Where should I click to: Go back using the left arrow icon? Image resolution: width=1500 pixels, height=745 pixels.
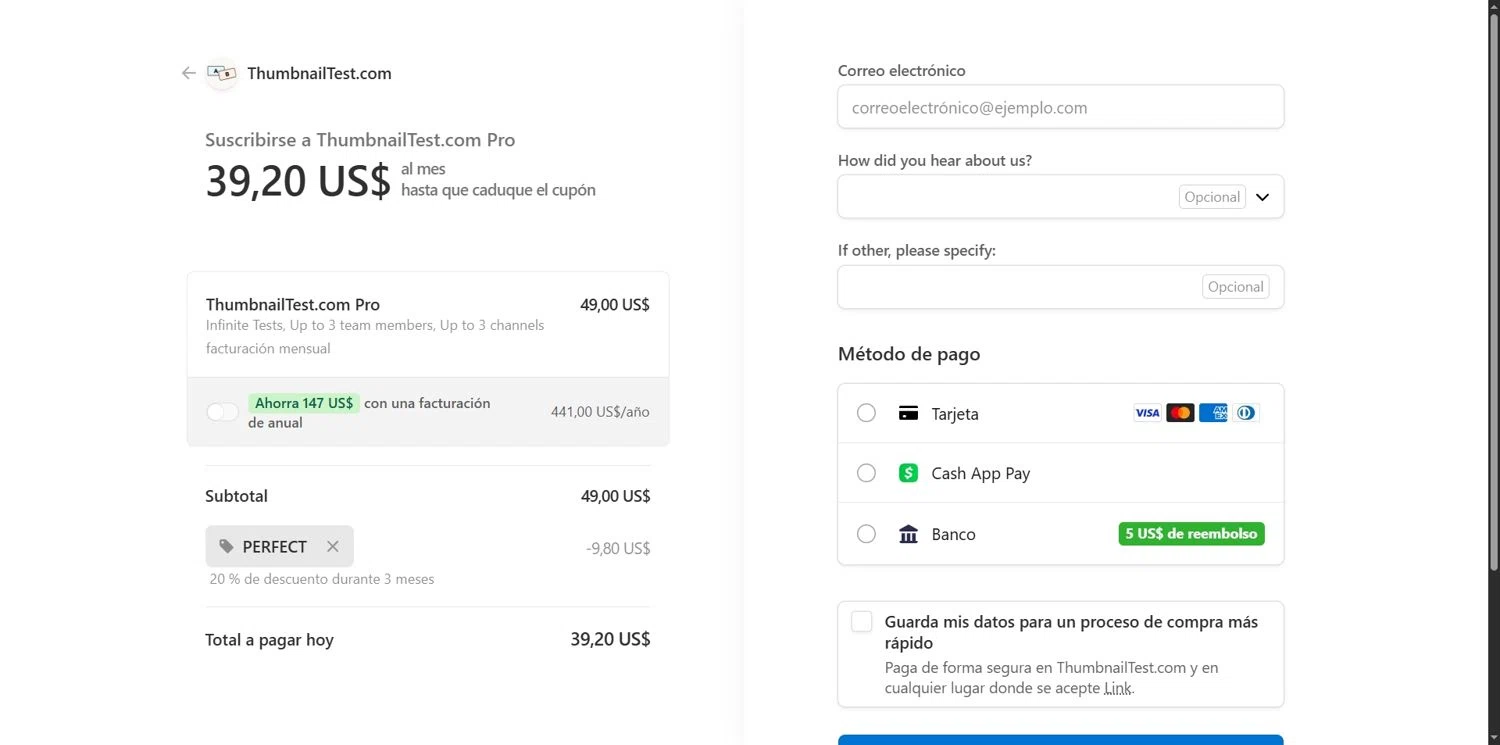pyautogui.click(x=188, y=73)
